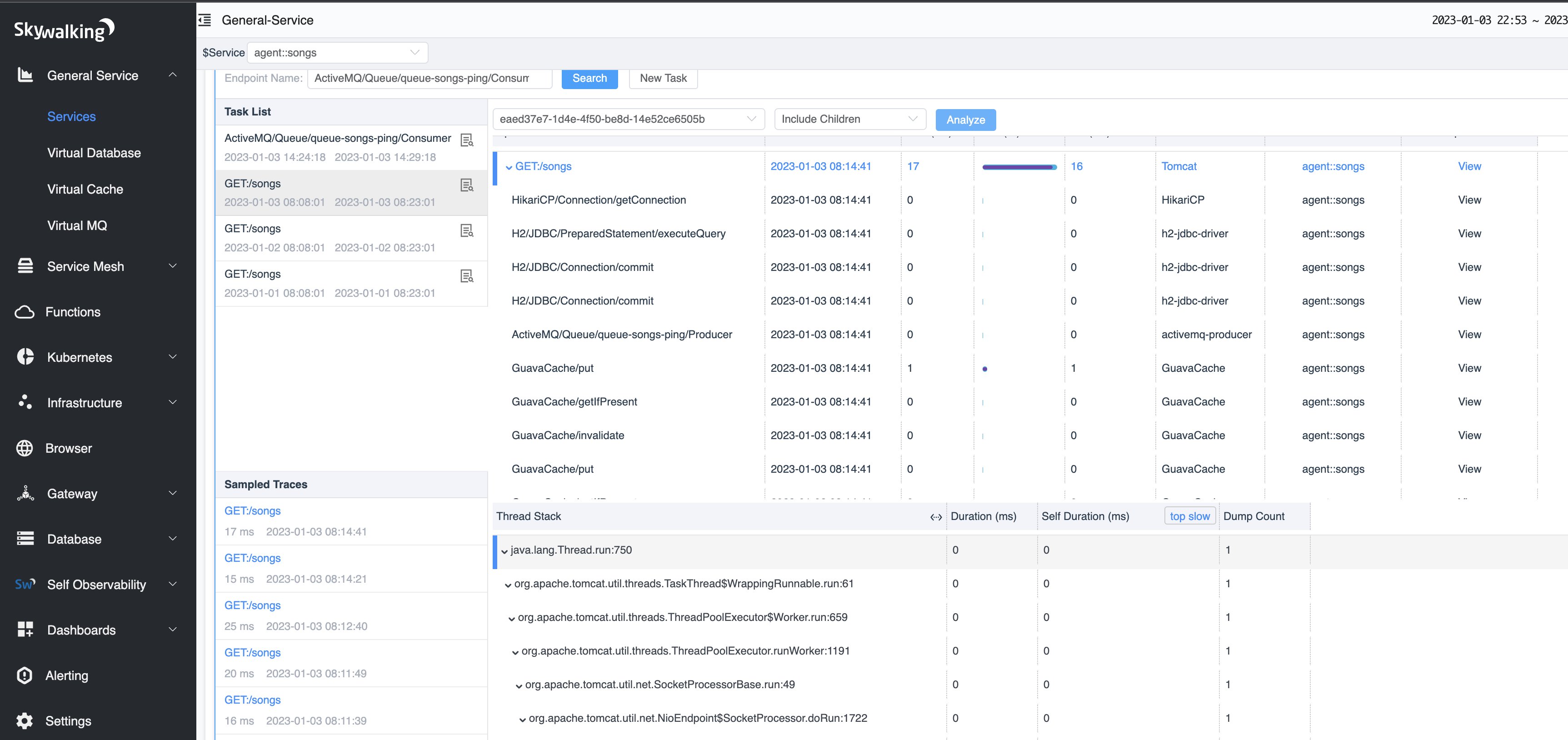Click the Alerting shield icon
The height and width of the screenshot is (740, 1568).
(25, 675)
